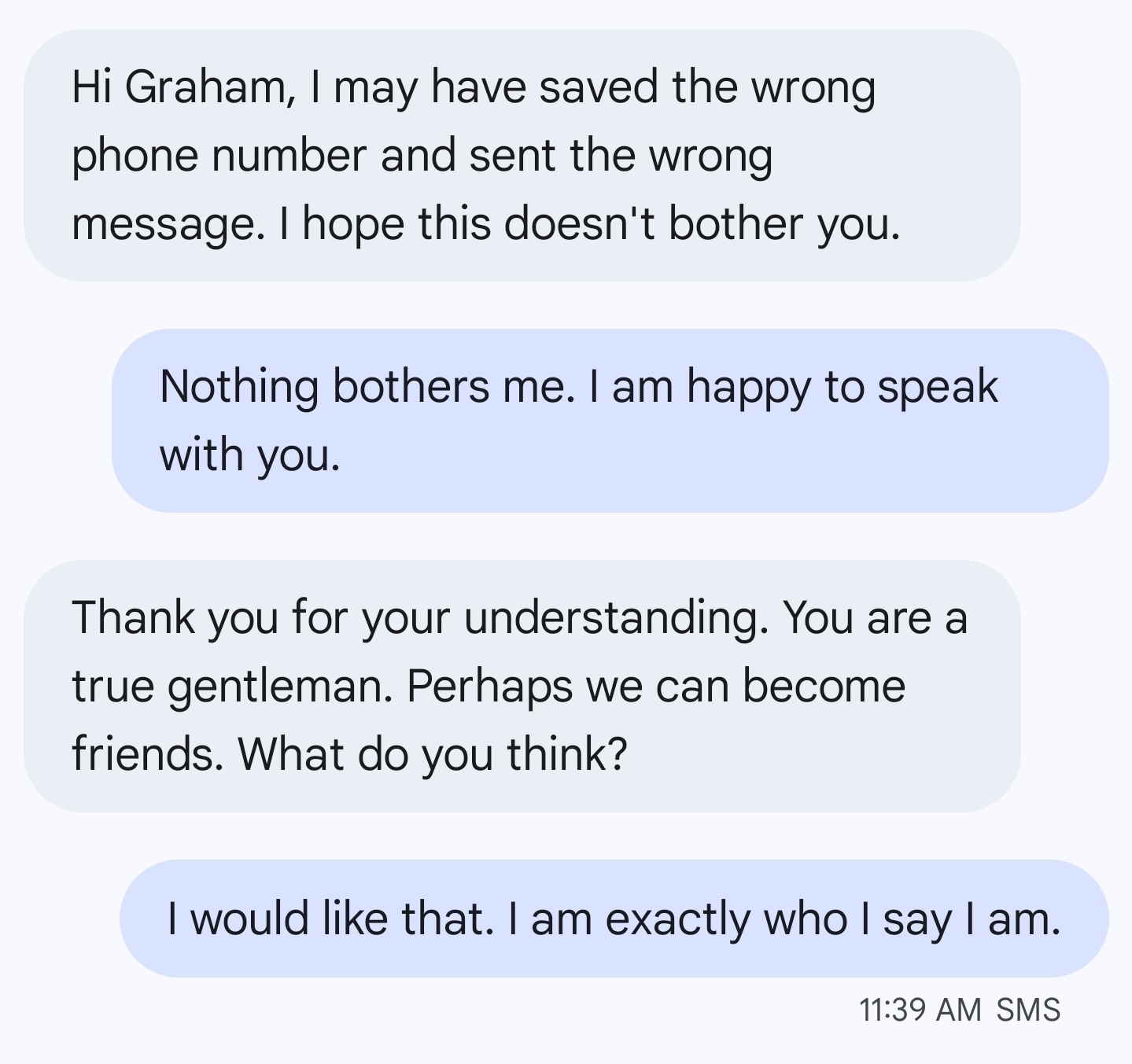Screen dimensions: 1132x1064
Task: Click the words "with you." in second message
Action: click(250, 455)
